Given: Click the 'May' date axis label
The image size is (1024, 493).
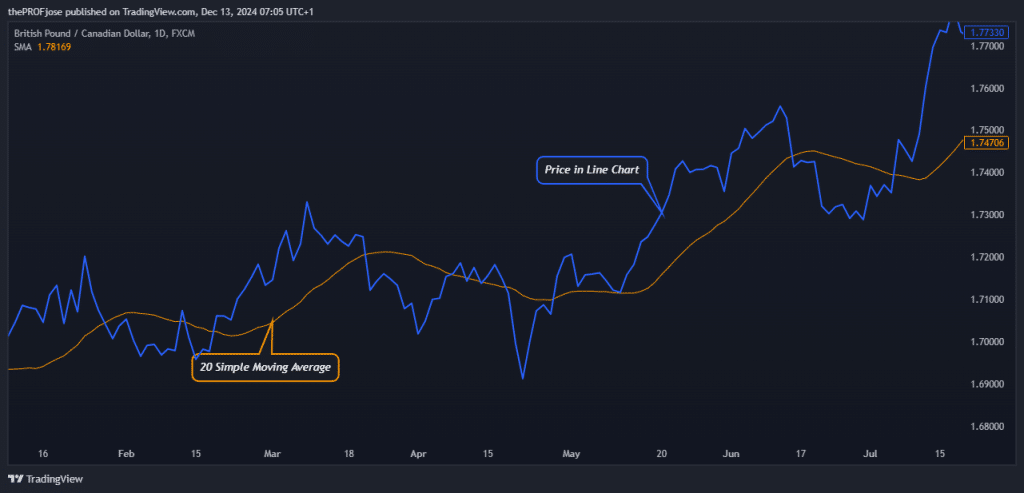Looking at the screenshot, I should [571, 453].
